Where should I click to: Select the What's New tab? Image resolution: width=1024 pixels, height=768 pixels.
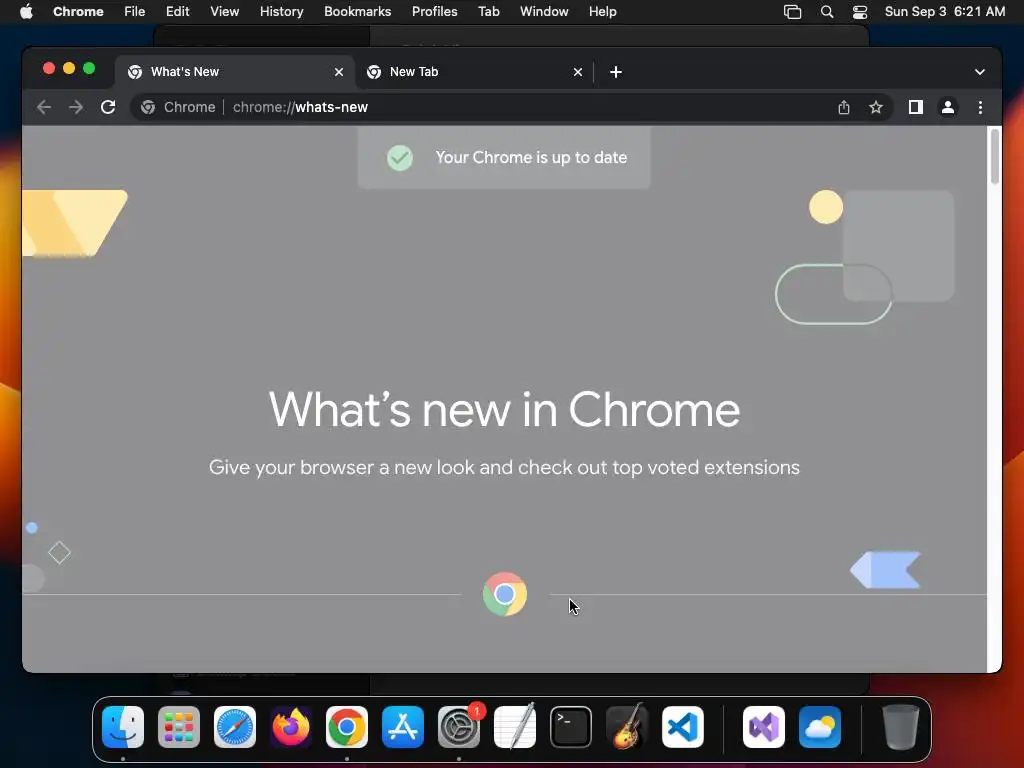point(235,72)
